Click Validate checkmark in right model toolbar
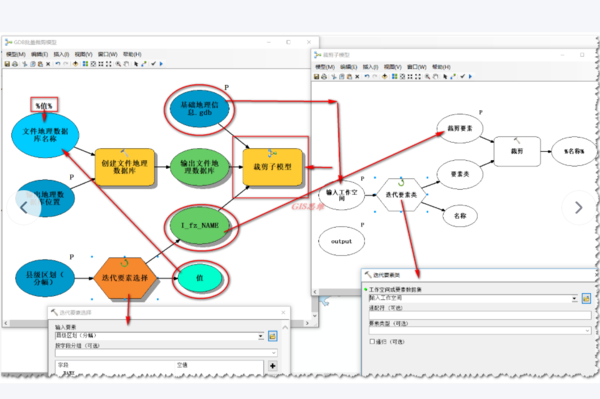 click(462, 77)
